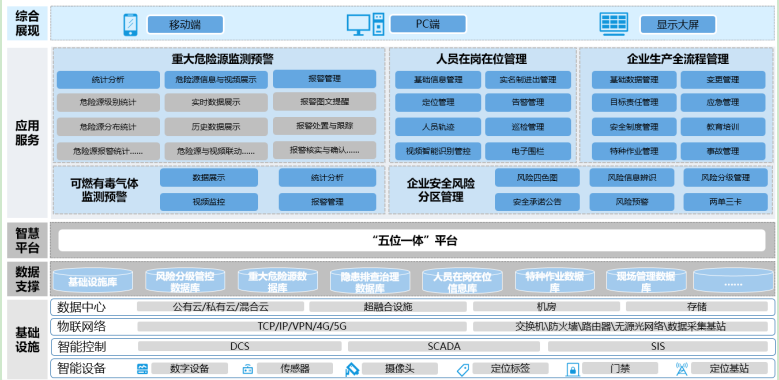This screenshot has height=380, width=779.
Task: Click the PC desktop computer icon
Action: (x=365, y=24)
